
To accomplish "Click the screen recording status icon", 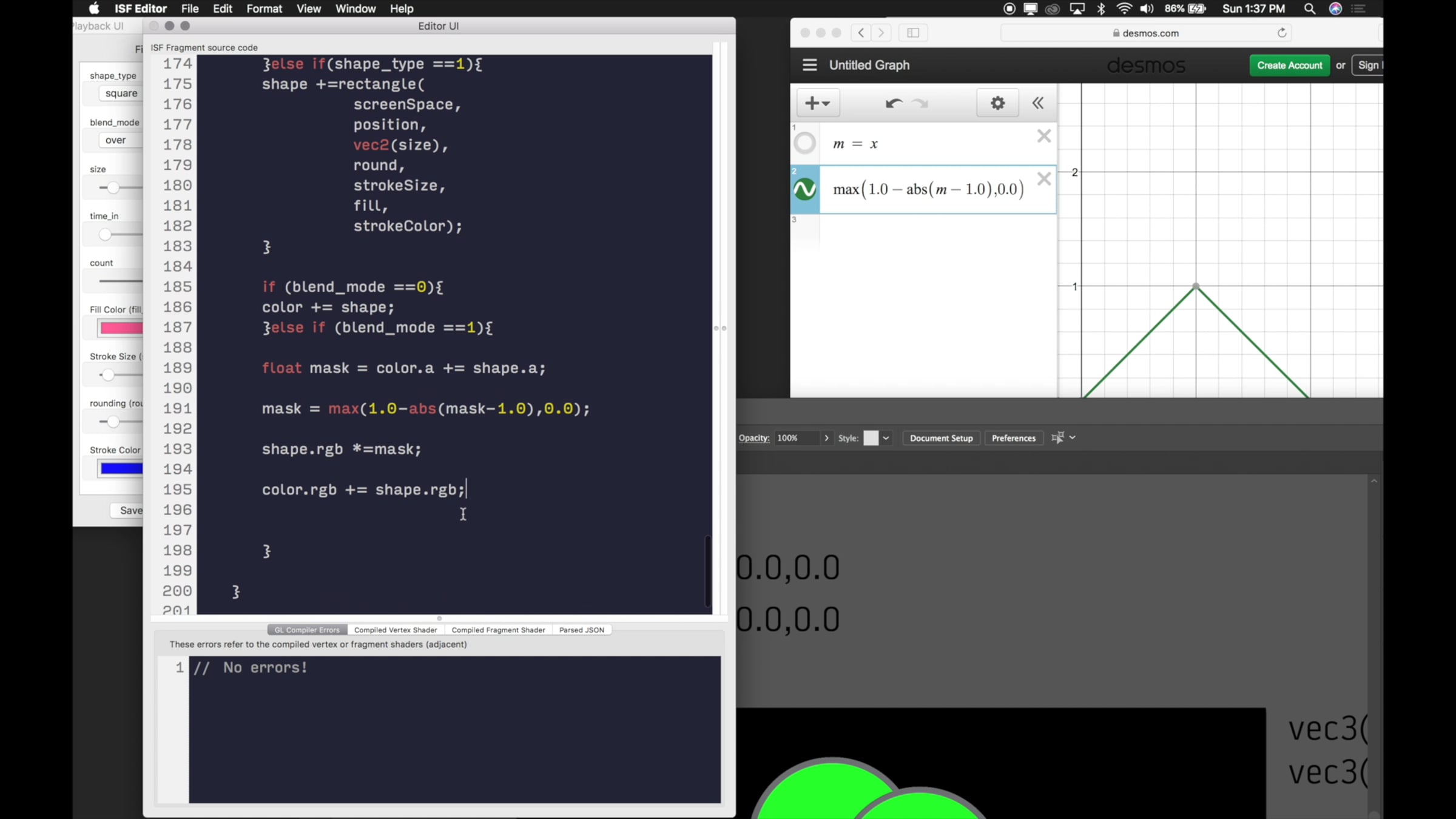I will coord(1009,8).
